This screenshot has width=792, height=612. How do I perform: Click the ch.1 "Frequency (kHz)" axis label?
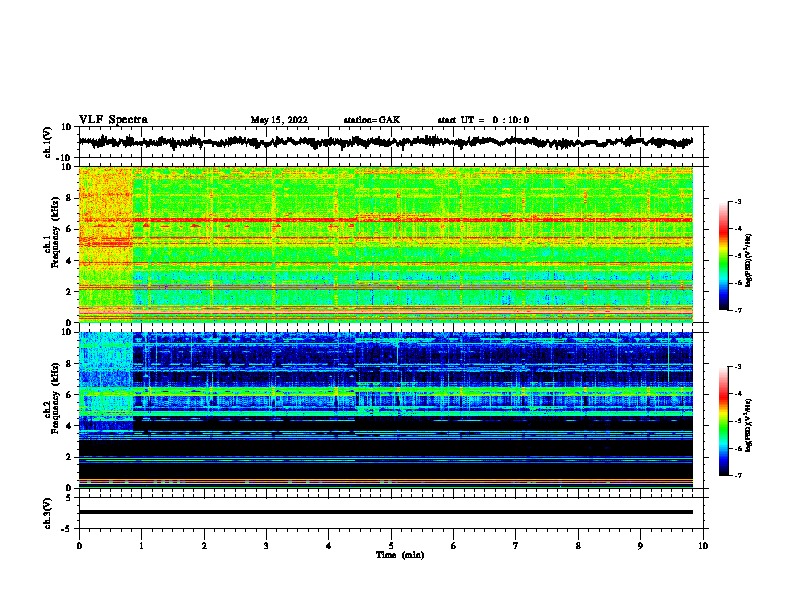point(55,233)
